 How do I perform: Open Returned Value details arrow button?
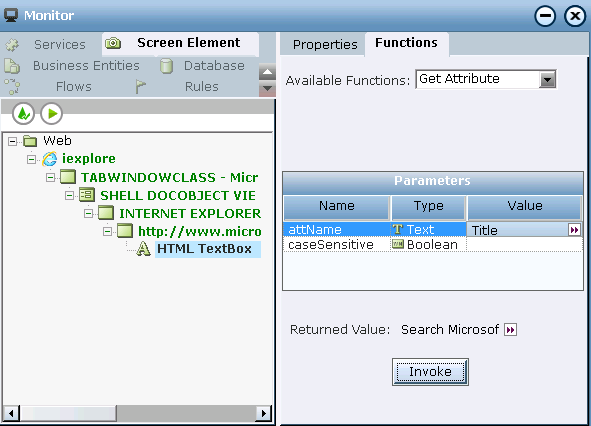(x=510, y=330)
